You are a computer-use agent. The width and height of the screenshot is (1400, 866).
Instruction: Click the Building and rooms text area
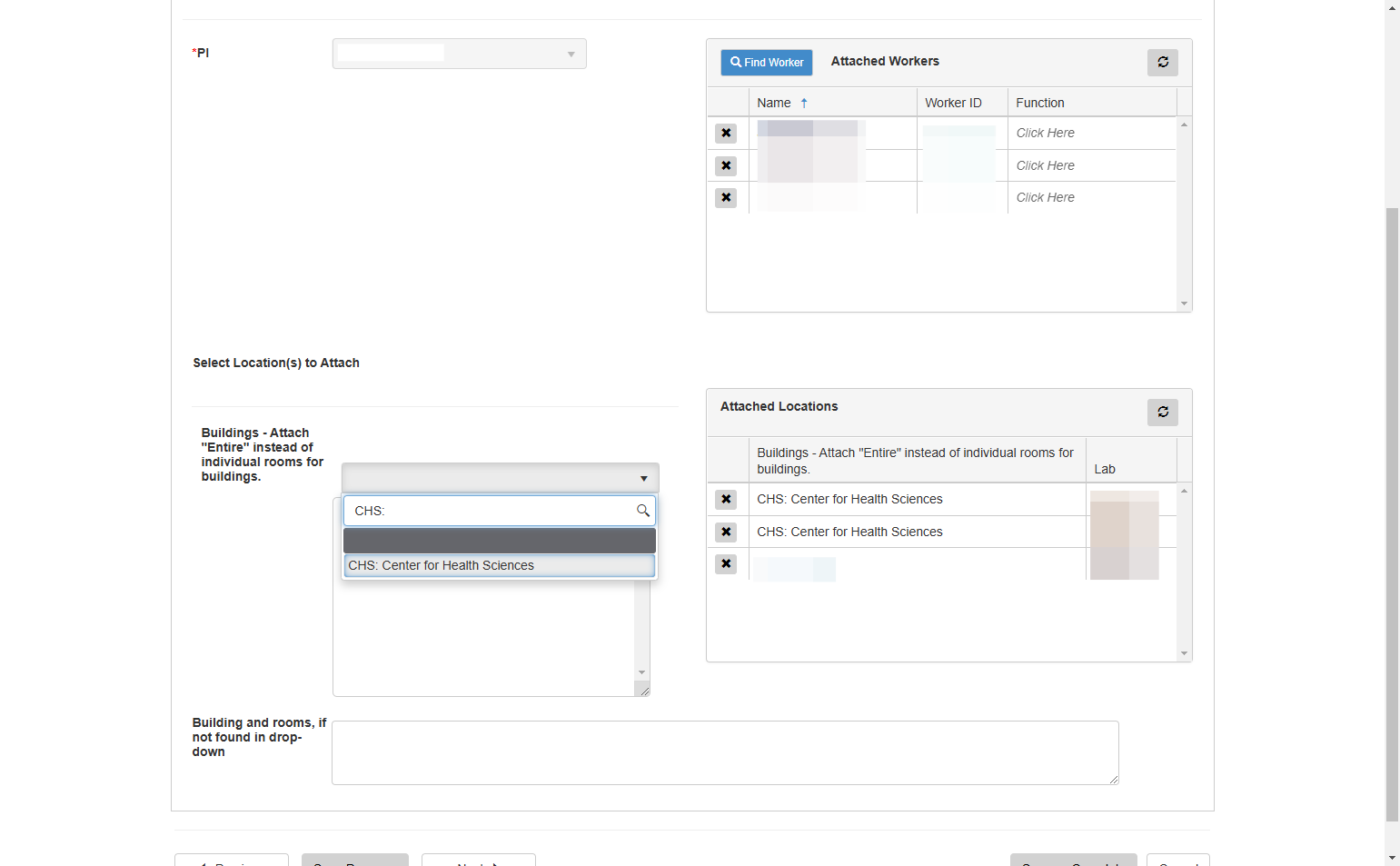(x=725, y=752)
